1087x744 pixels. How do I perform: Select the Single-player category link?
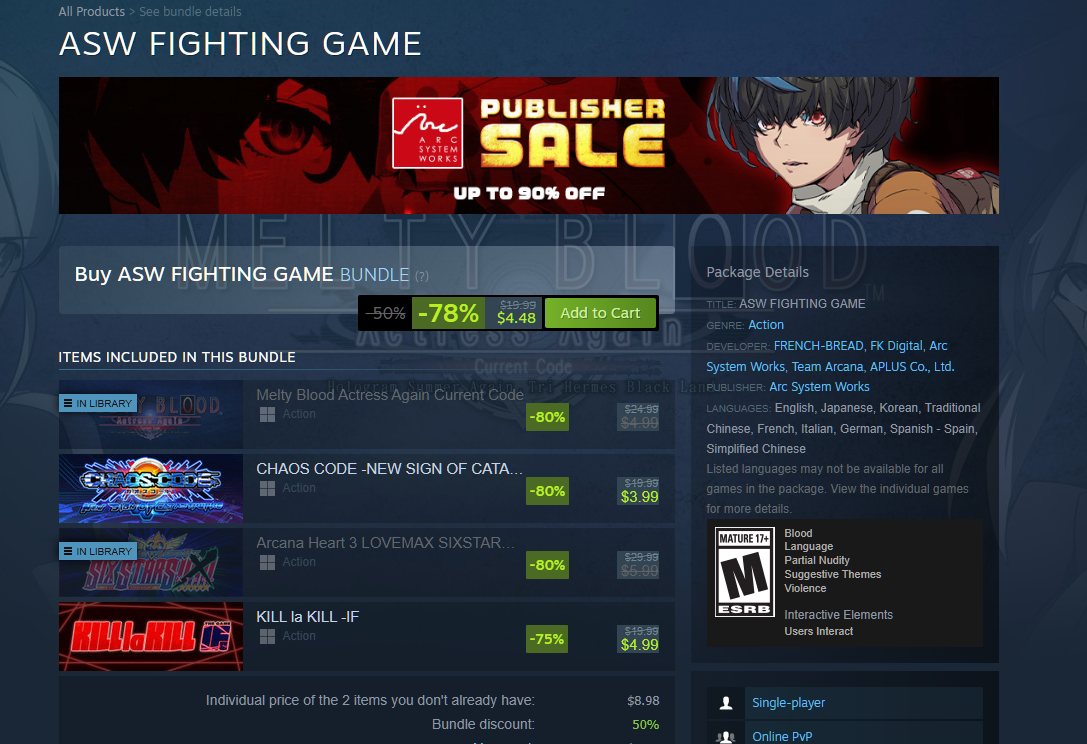789,703
